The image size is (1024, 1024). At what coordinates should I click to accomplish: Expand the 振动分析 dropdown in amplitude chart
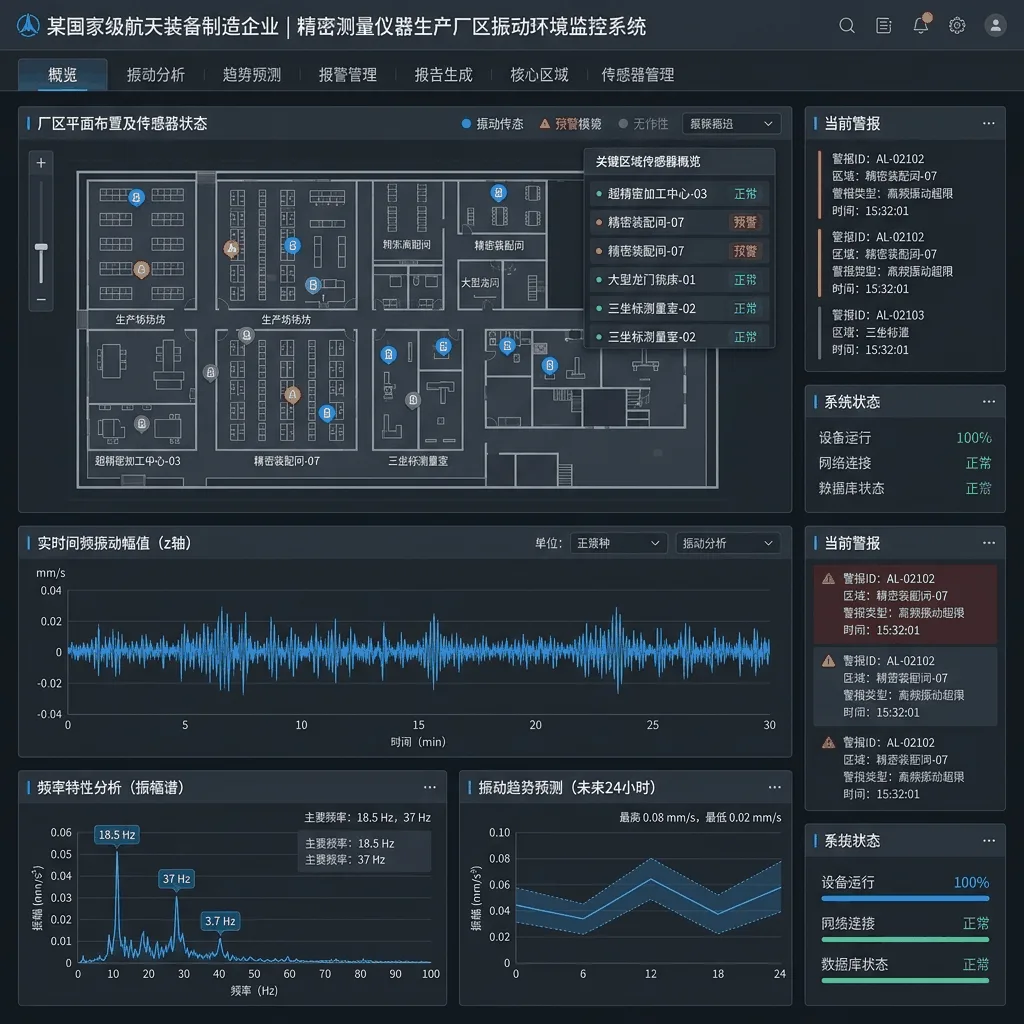tap(728, 543)
